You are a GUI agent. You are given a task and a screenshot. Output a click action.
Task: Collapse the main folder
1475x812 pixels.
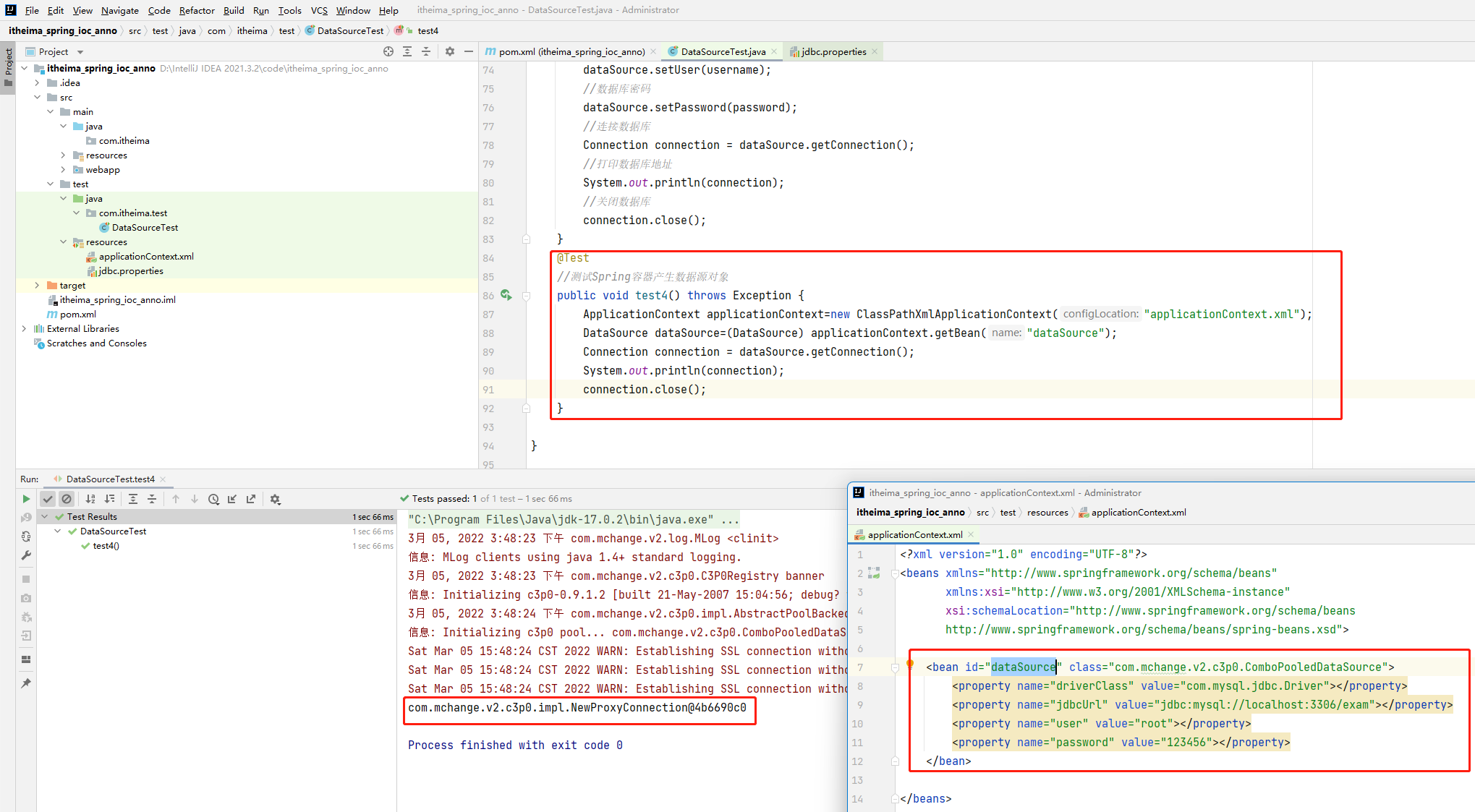(x=51, y=112)
